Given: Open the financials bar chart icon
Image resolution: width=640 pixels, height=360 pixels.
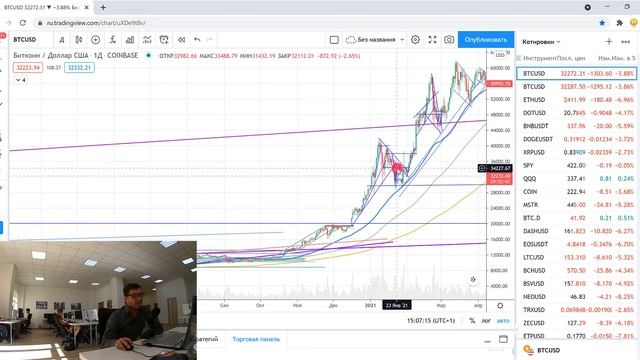Looking at the screenshot, I should click(130, 40).
